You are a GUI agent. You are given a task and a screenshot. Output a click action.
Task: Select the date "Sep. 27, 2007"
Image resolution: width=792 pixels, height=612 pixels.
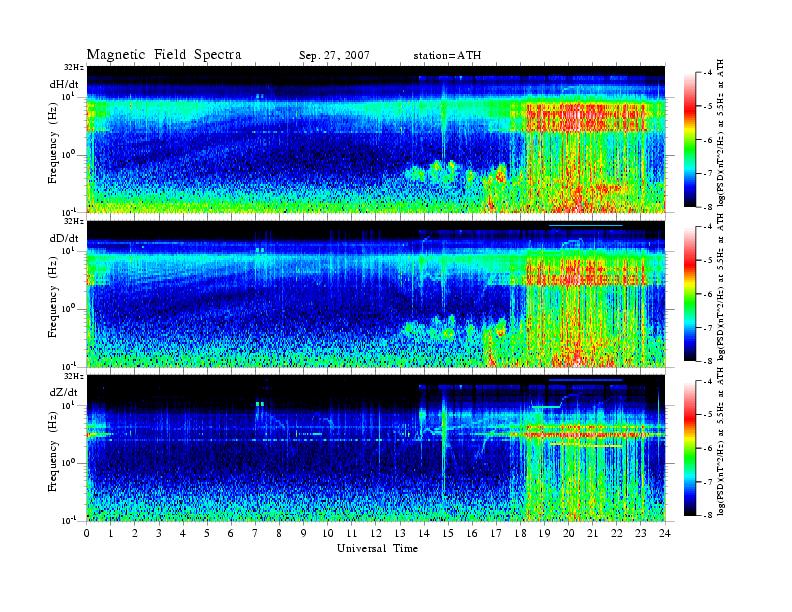tap(334, 56)
